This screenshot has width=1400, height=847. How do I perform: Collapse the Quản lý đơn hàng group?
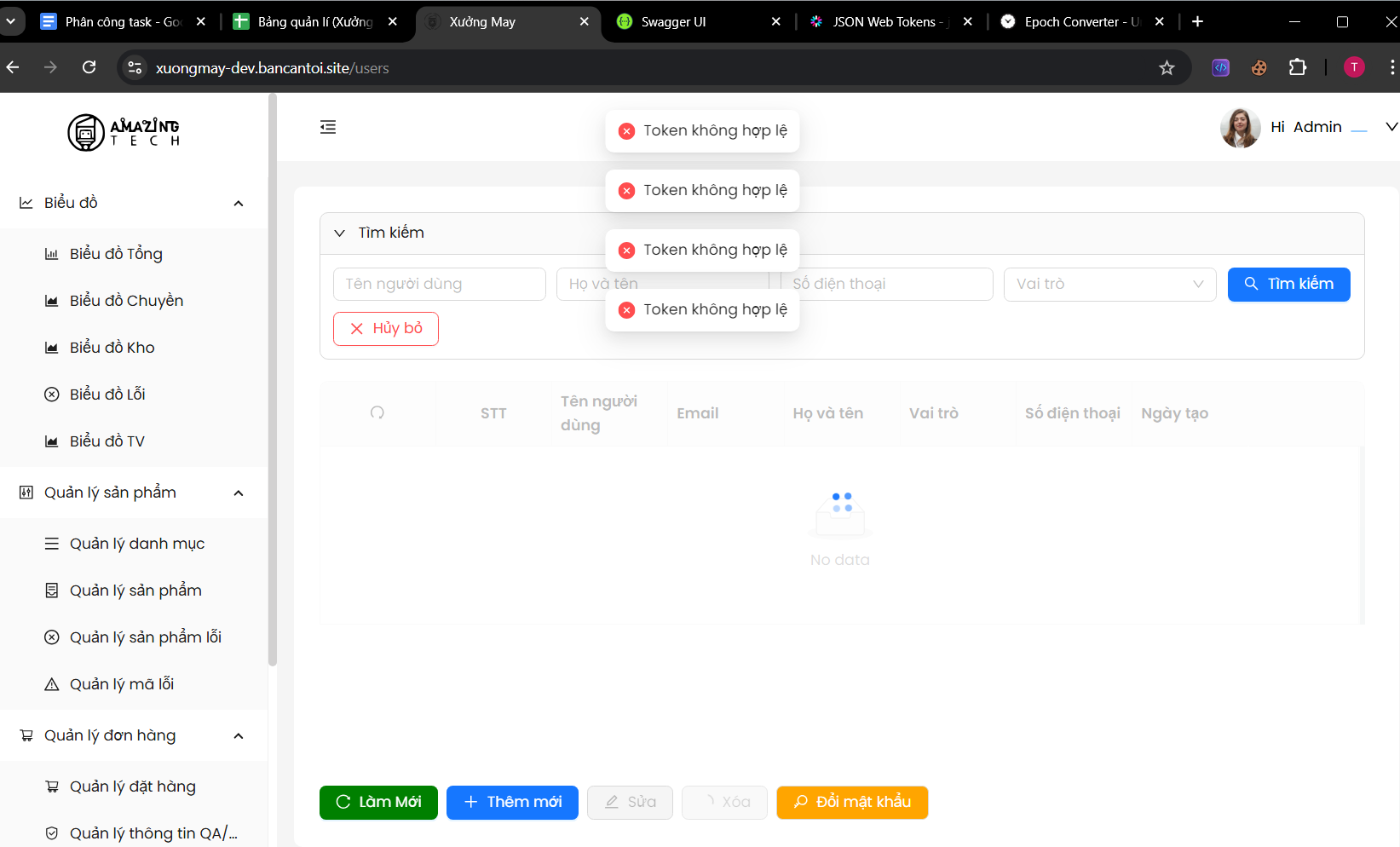point(239,735)
